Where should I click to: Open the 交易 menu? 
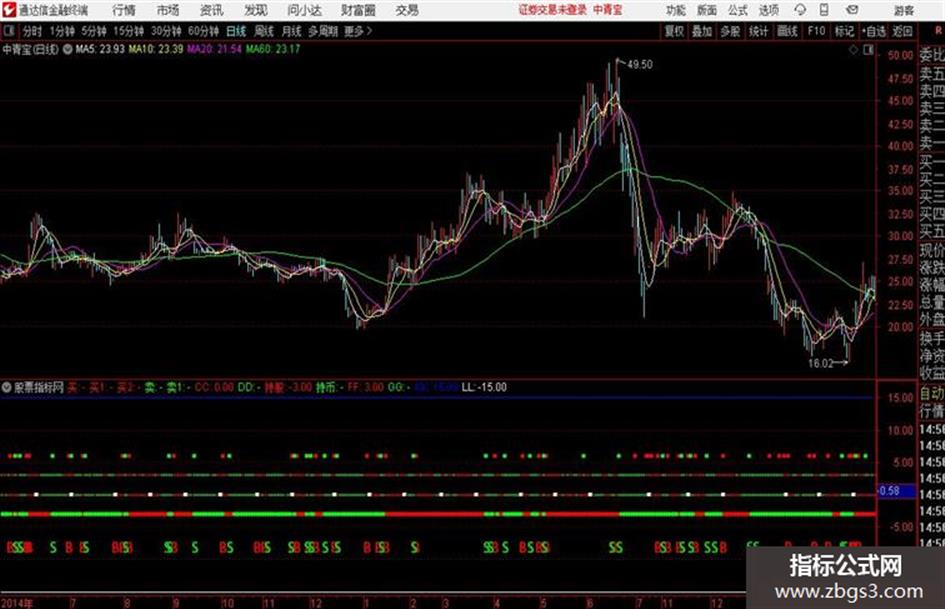point(407,10)
